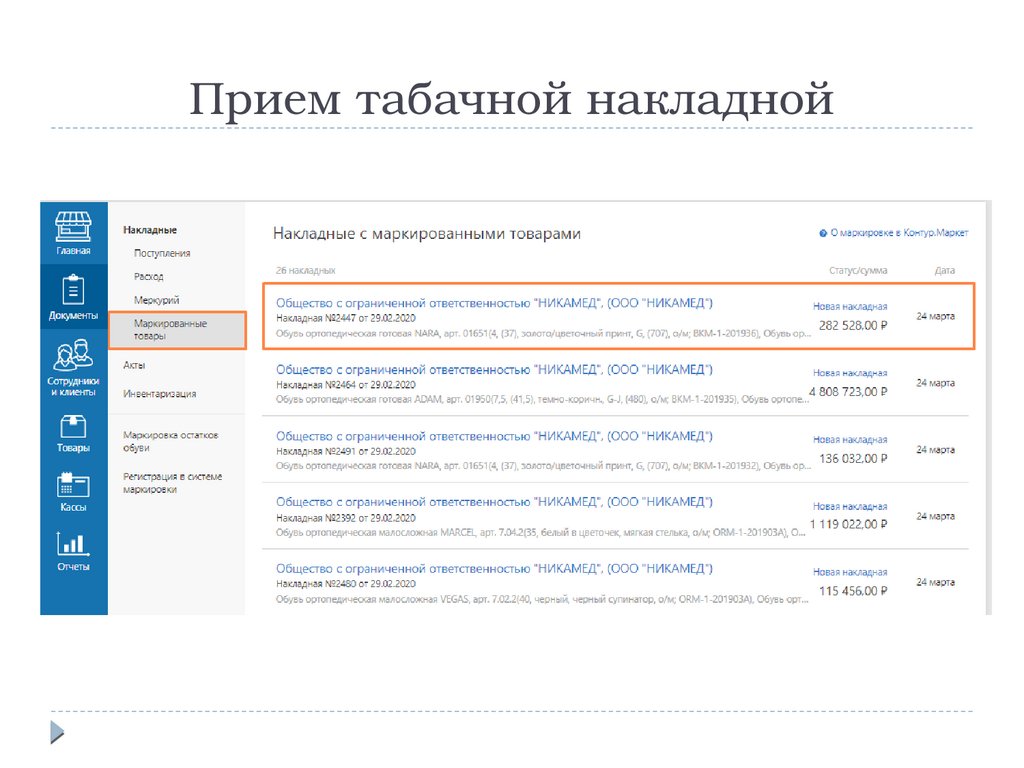Viewport: 1024px width, 768px height.
Task: Open Регистрация в системе маркировки
Action: (x=172, y=483)
